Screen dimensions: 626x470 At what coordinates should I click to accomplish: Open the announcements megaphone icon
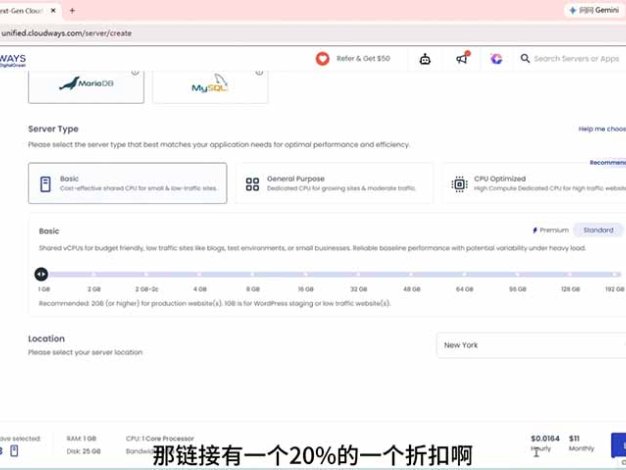(x=462, y=58)
